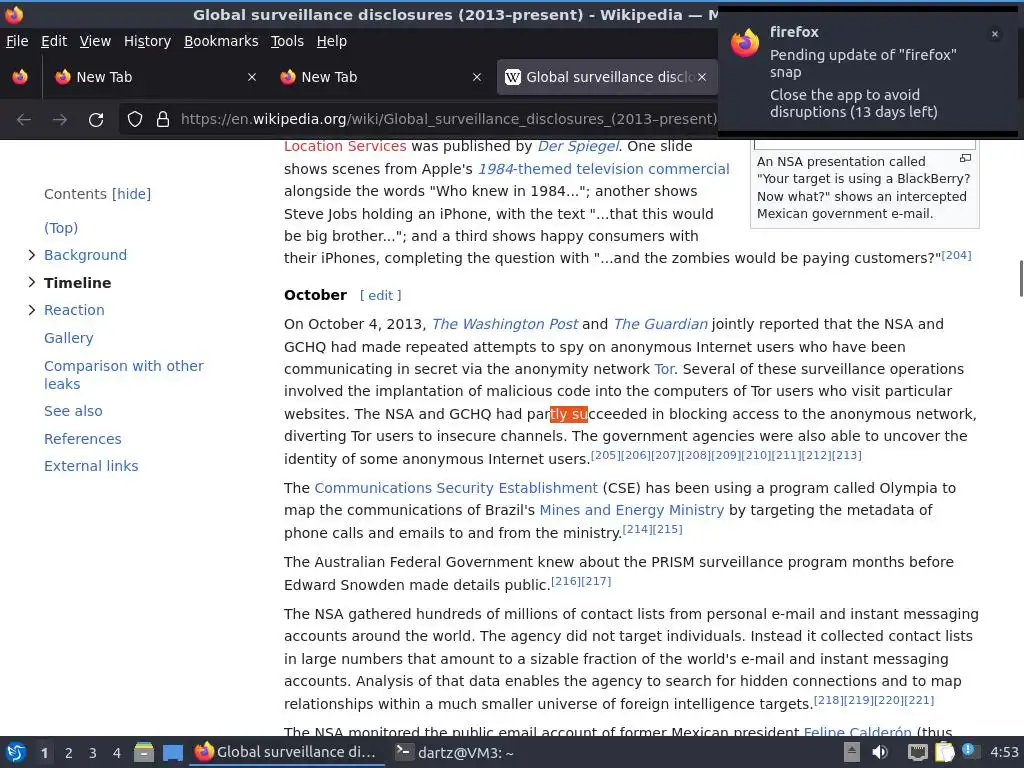Switch to workspace 2
The image size is (1024, 768).
[x=69, y=753]
